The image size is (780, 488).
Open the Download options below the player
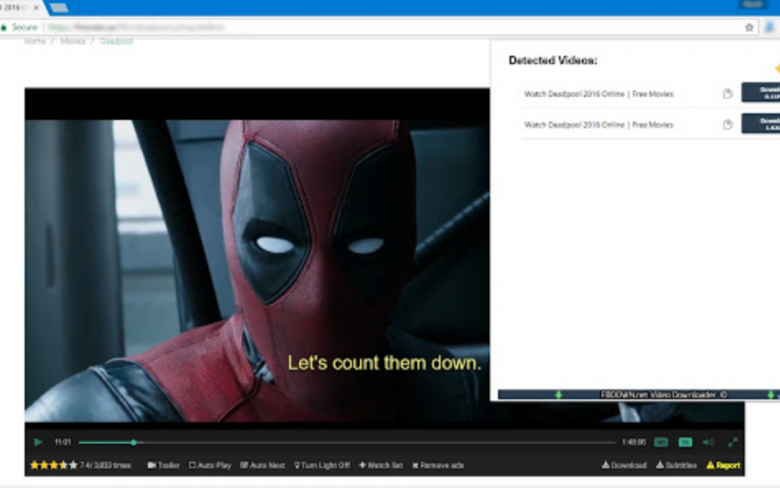click(624, 465)
